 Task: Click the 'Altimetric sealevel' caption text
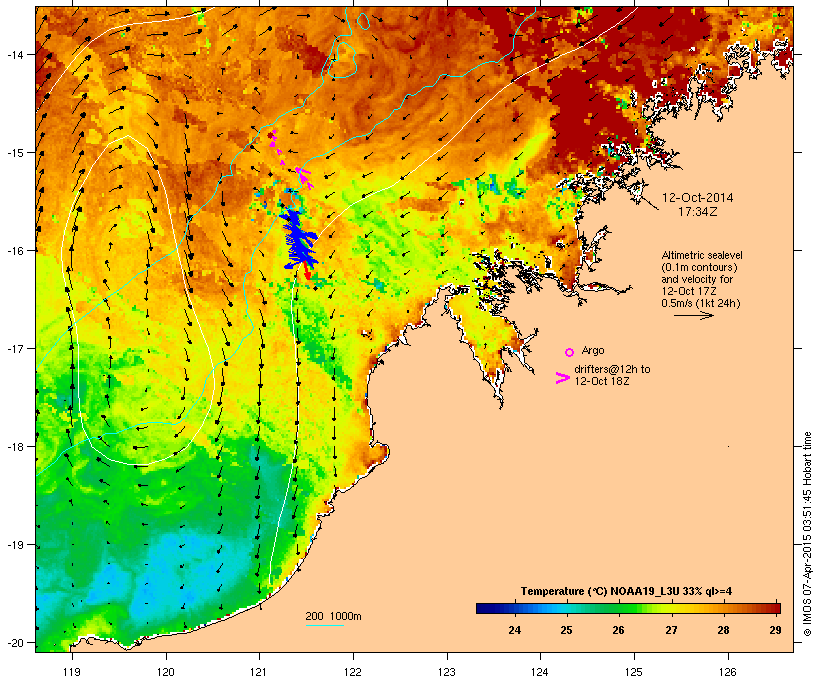(x=702, y=255)
